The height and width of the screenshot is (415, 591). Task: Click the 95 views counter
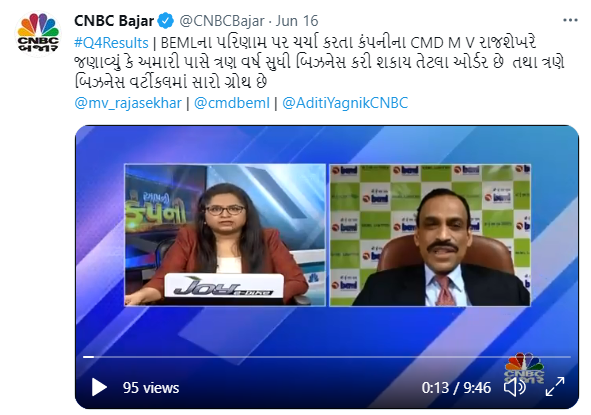[x=151, y=388]
